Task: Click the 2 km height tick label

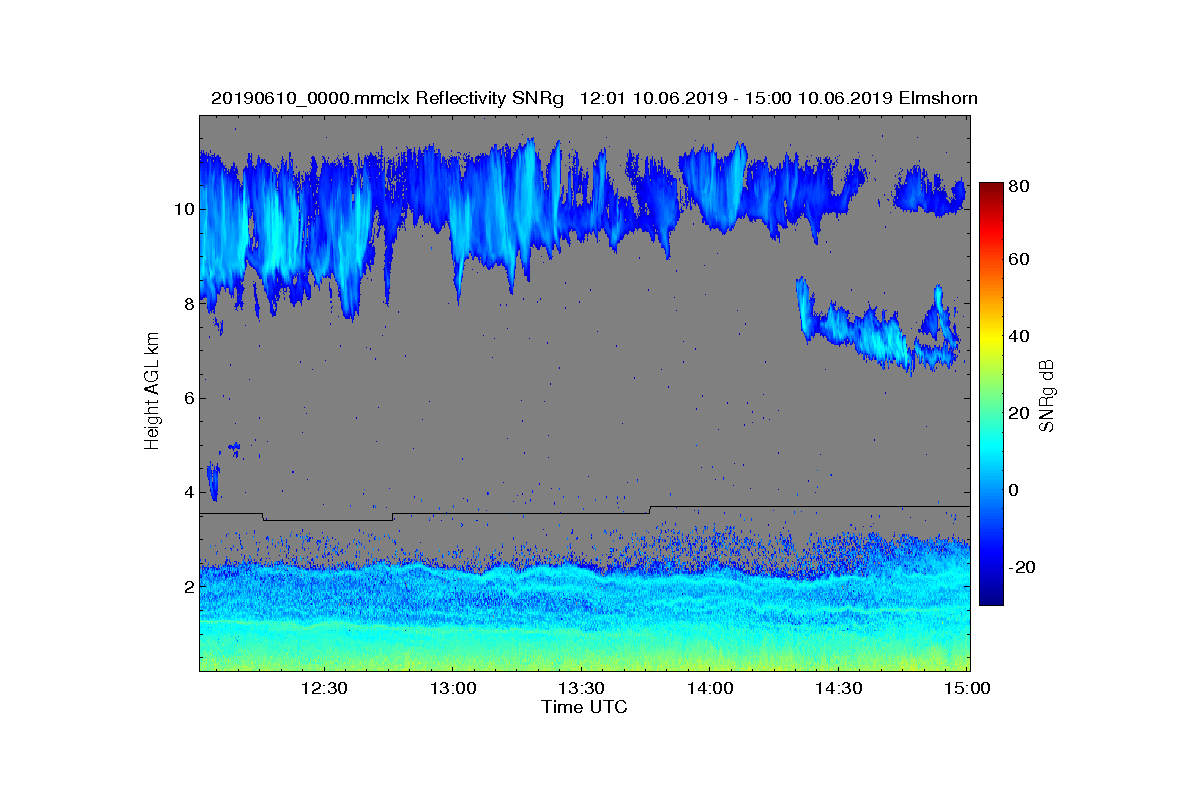Action: point(187,587)
